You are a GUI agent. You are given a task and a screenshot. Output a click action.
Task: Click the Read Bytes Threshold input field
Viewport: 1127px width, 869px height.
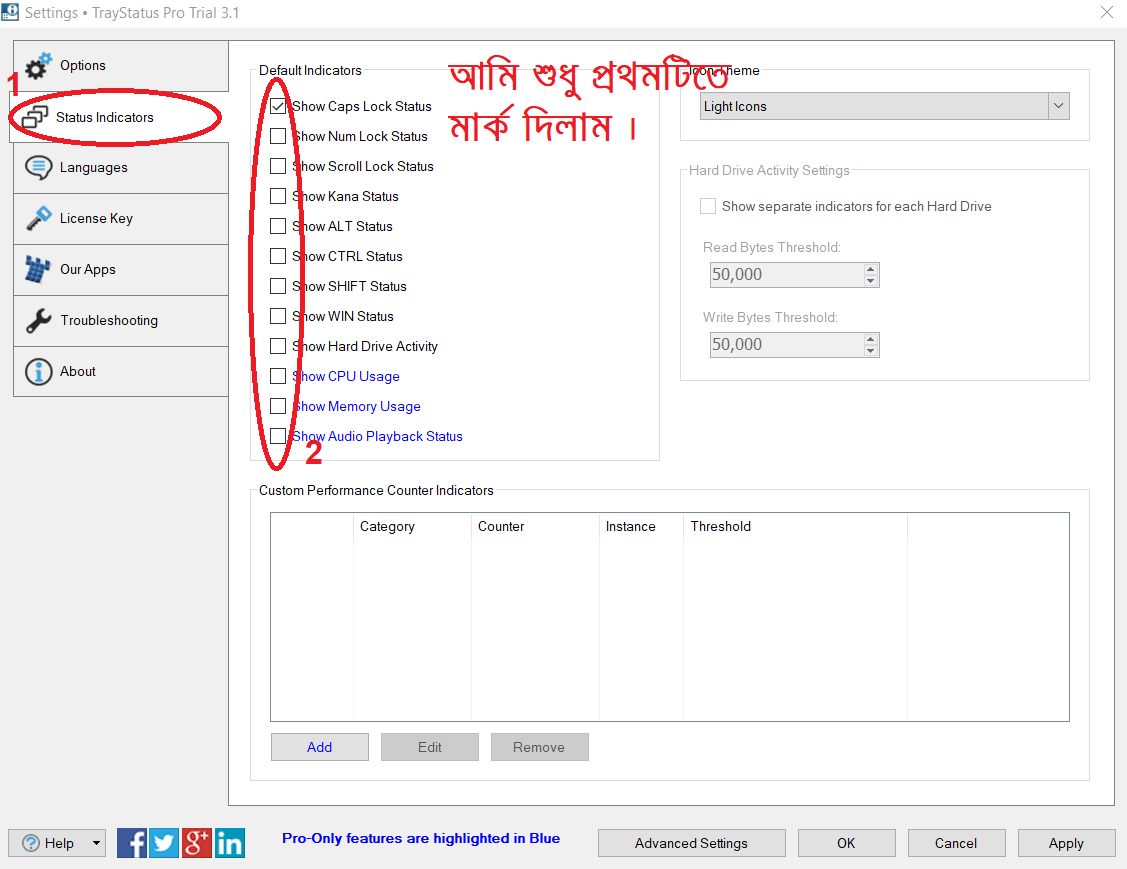(x=787, y=275)
